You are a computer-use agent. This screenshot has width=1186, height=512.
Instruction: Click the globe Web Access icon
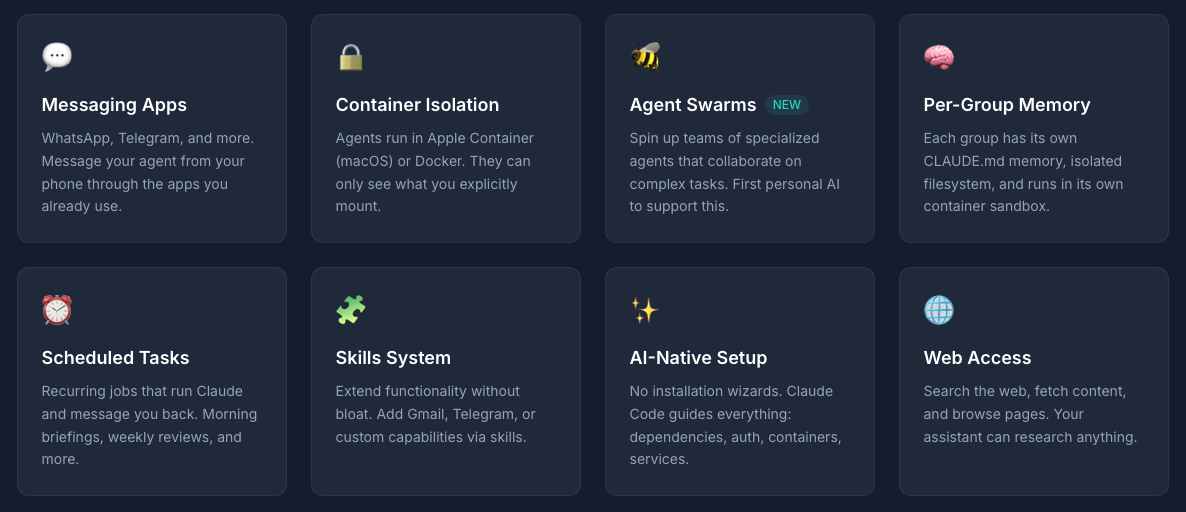pos(938,310)
